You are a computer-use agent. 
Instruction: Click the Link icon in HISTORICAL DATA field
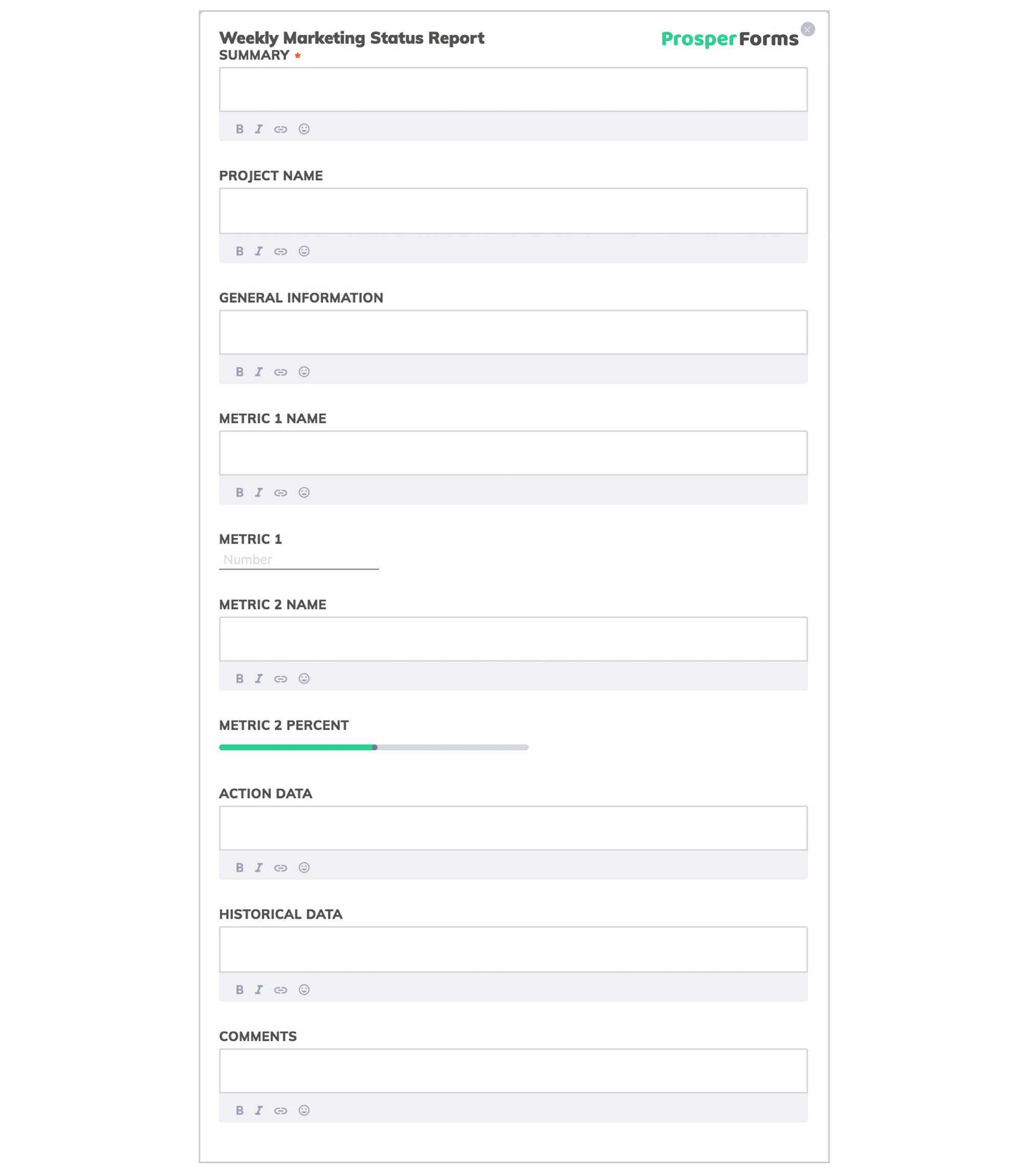tap(281, 989)
